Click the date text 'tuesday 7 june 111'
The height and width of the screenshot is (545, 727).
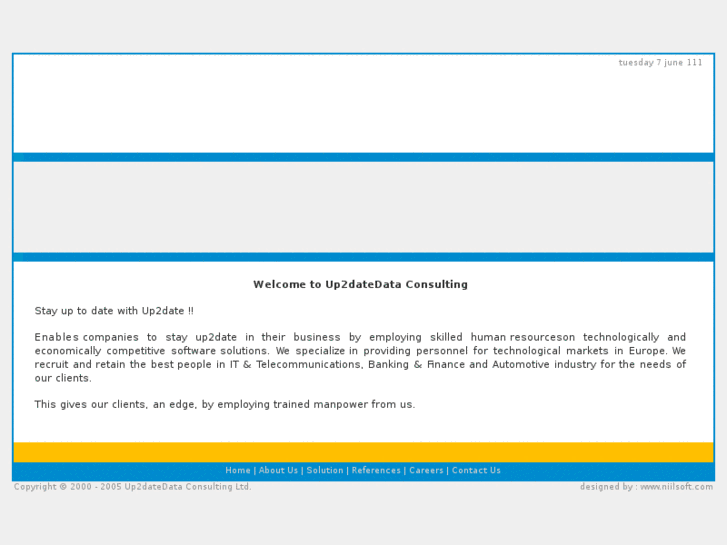point(660,63)
